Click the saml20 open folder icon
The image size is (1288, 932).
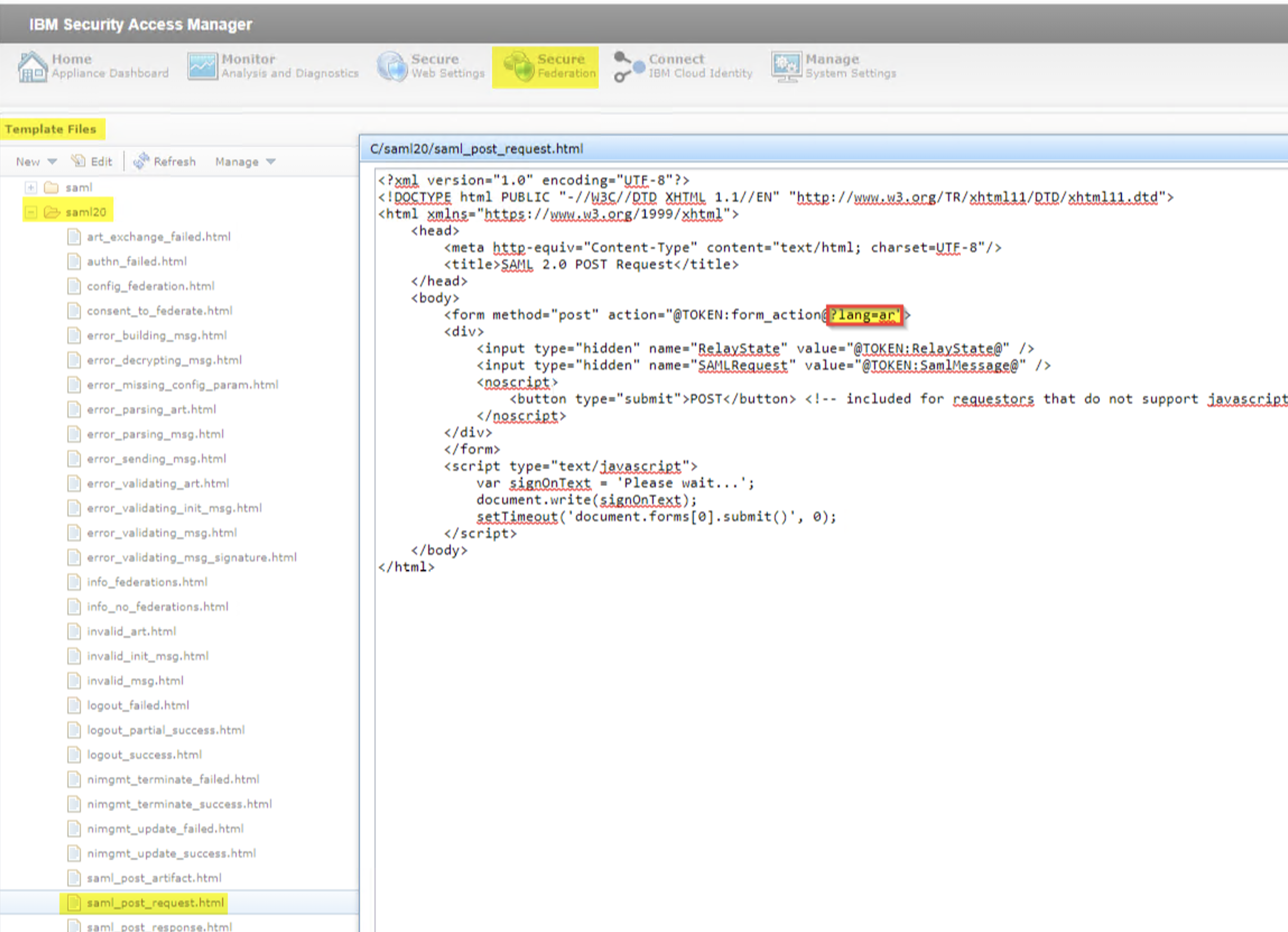(x=52, y=212)
